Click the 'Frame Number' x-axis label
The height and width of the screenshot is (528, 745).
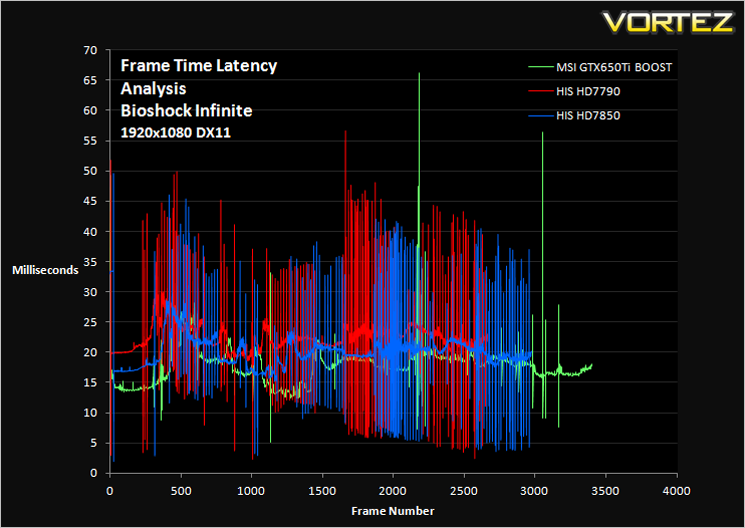point(392,511)
